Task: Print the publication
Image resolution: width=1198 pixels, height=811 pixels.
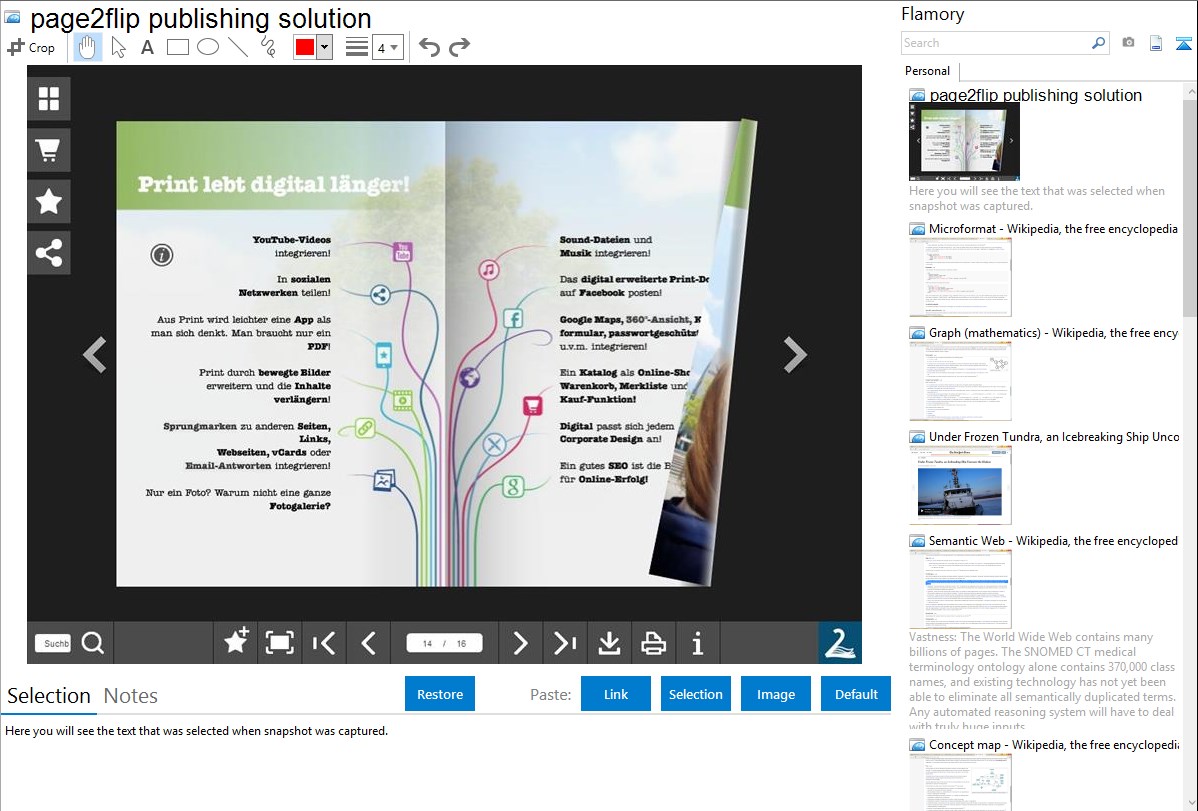Action: 653,642
